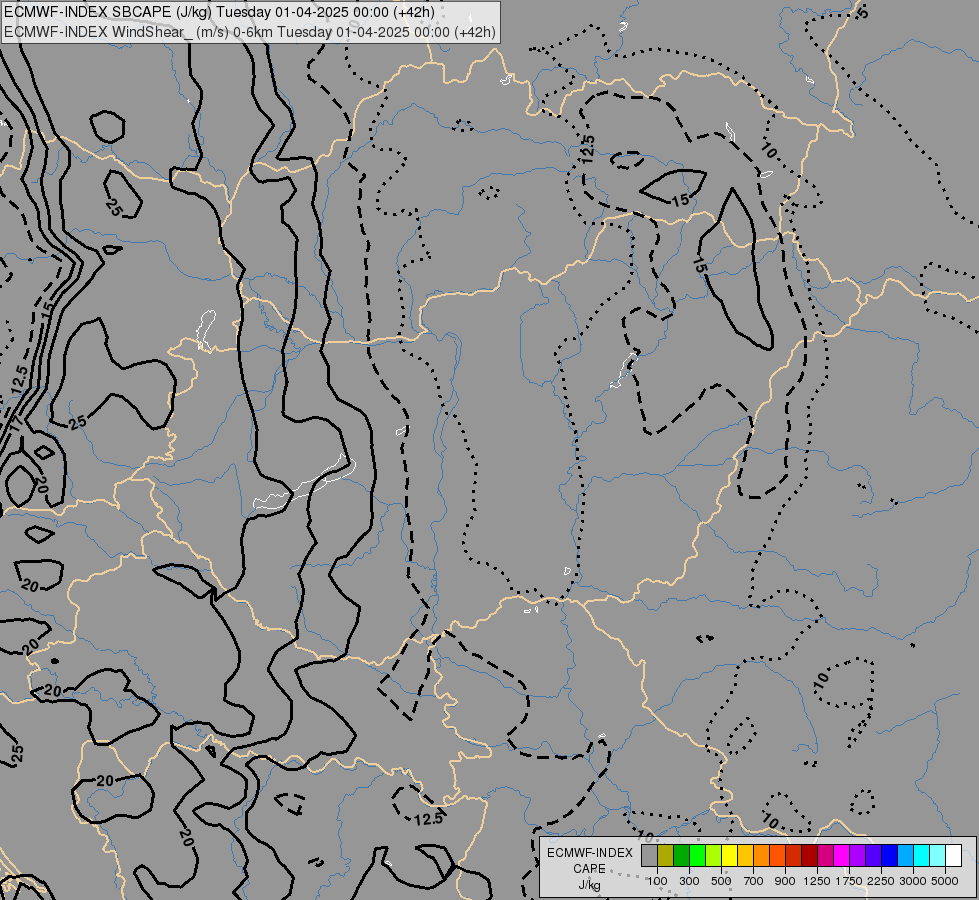Click the grey swatch in the CAPE legend
Viewport: 979px width, 900px height.
(649, 856)
